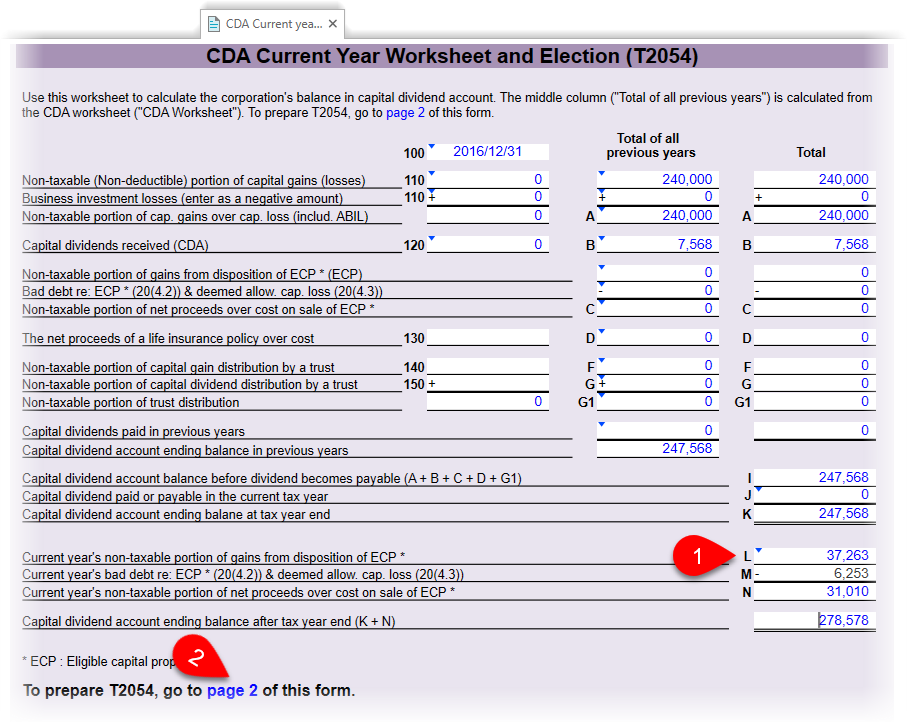Select previous years business investment losses field
Screen dimensions: 907x722
(658, 197)
